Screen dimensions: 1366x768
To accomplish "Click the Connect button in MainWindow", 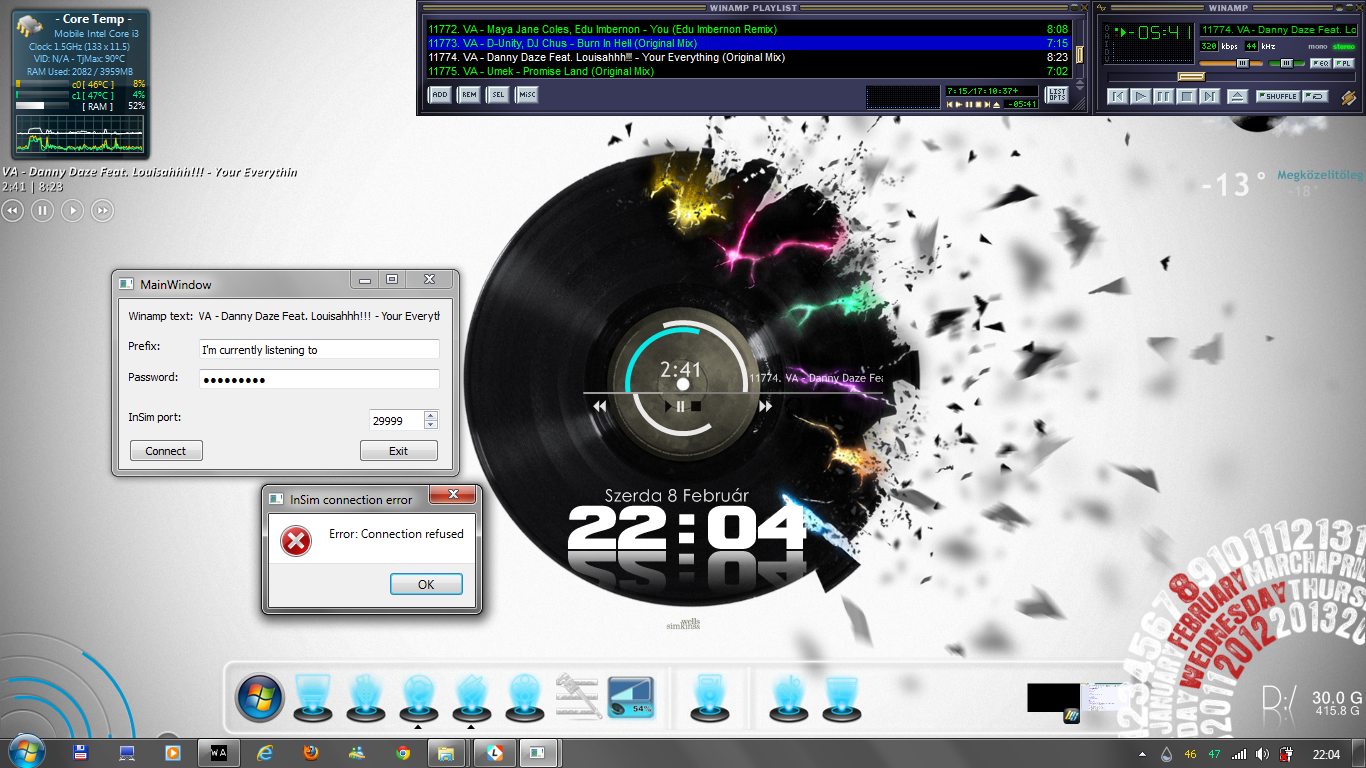I will point(166,451).
